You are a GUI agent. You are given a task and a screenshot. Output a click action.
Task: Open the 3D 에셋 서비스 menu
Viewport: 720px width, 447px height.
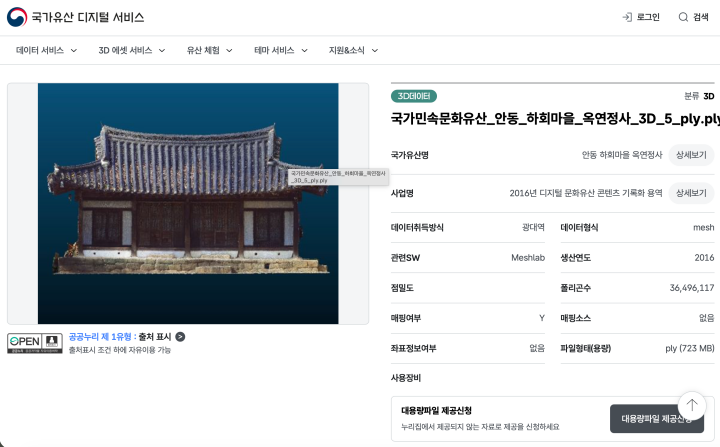pos(125,50)
